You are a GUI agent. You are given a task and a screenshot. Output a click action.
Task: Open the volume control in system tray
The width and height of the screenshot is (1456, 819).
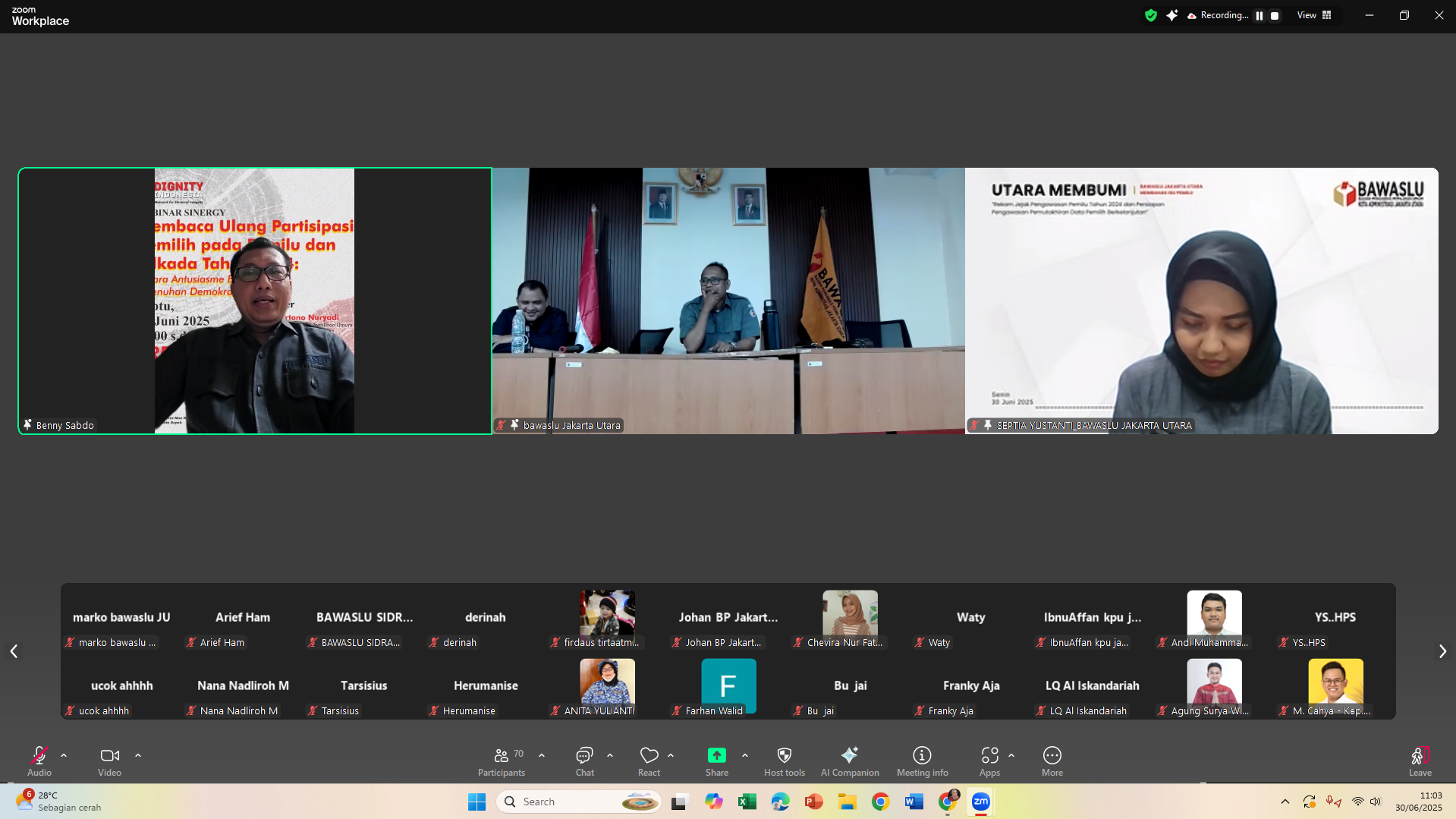coord(1376,802)
